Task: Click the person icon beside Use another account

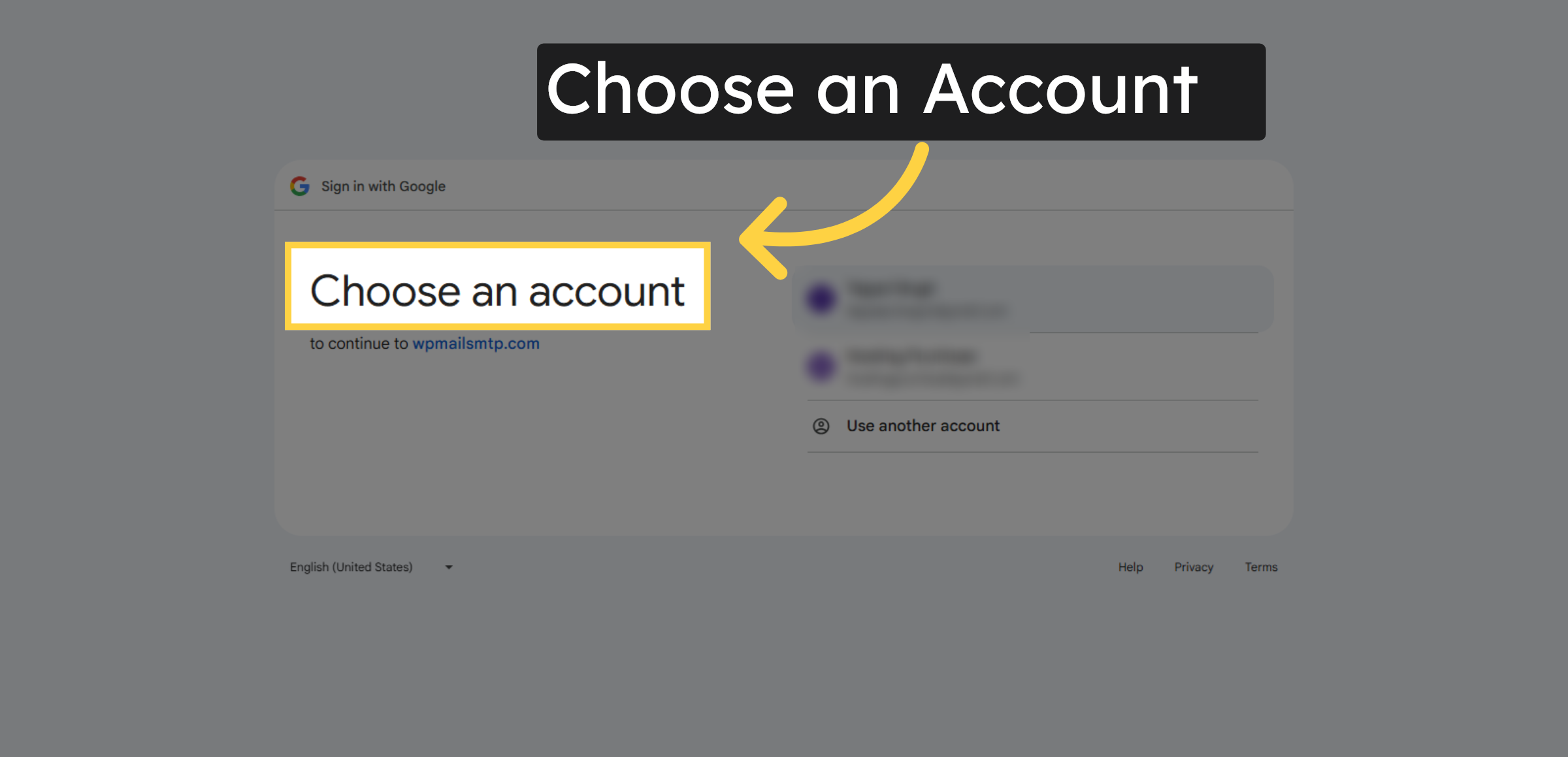Action: pyautogui.click(x=821, y=427)
